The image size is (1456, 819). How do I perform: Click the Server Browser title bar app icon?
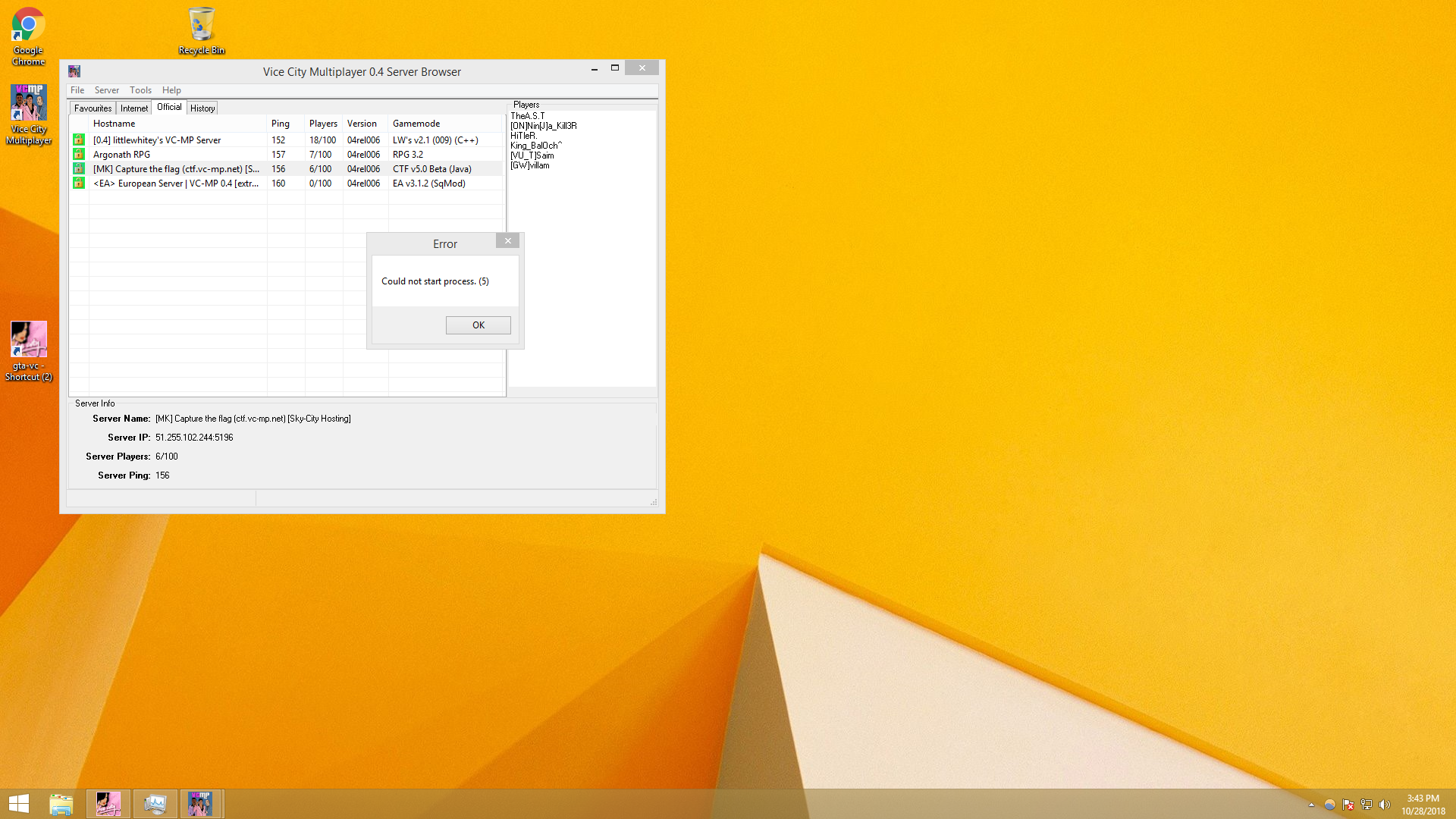(x=74, y=71)
